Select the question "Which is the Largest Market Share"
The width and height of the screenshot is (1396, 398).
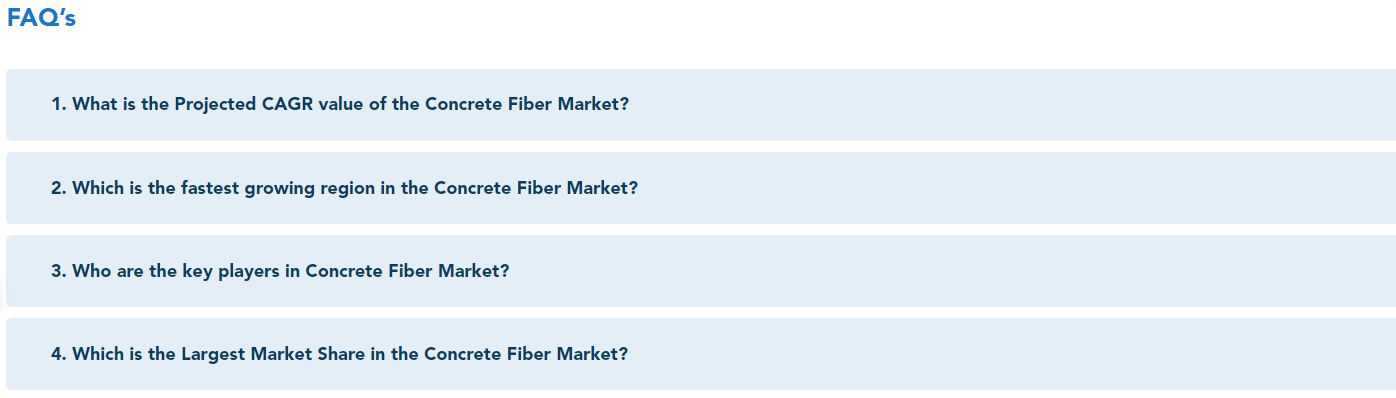[340, 354]
